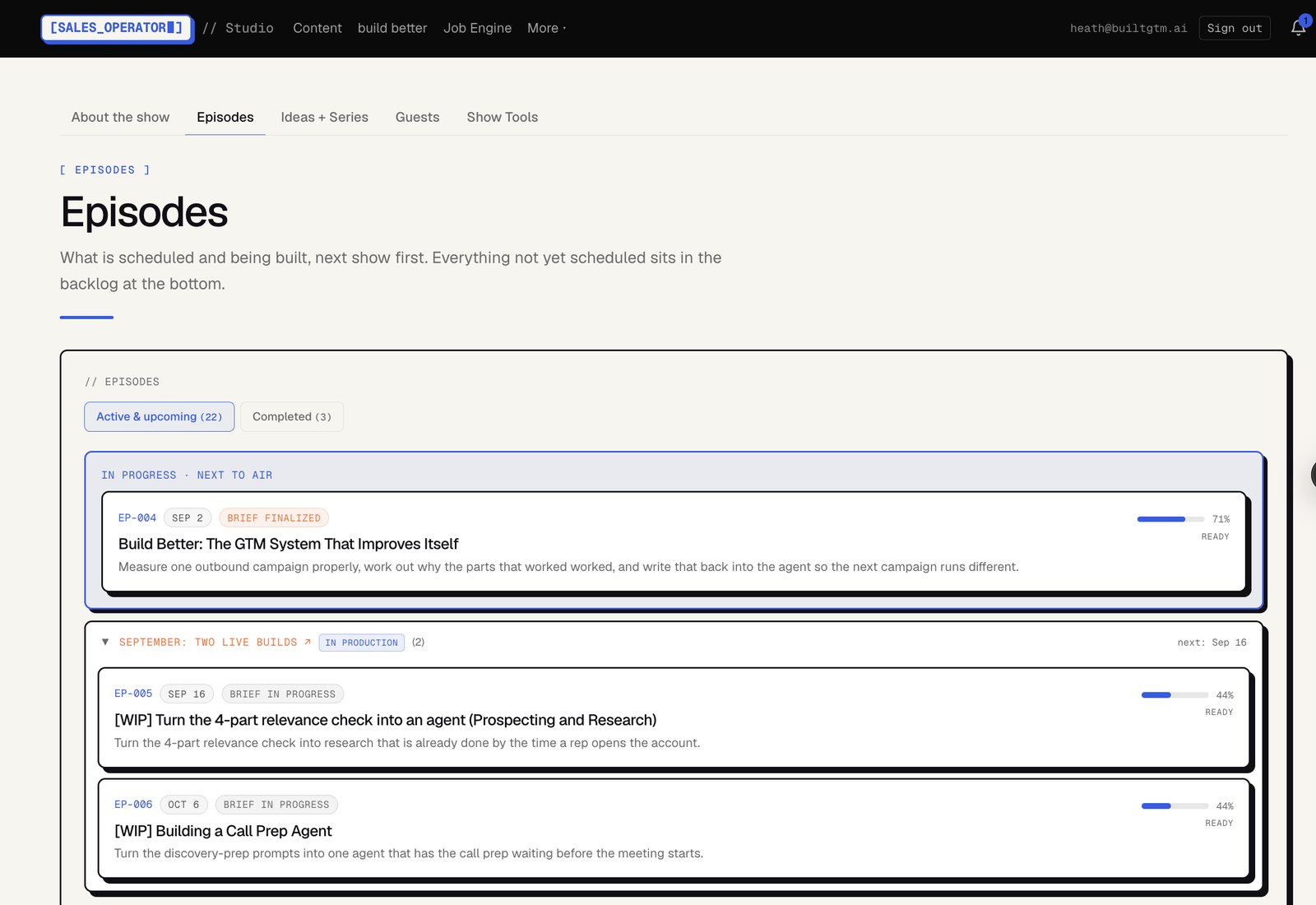Image resolution: width=1316 pixels, height=905 pixels.
Task: Open EP-006 episode link
Action: [x=133, y=805]
